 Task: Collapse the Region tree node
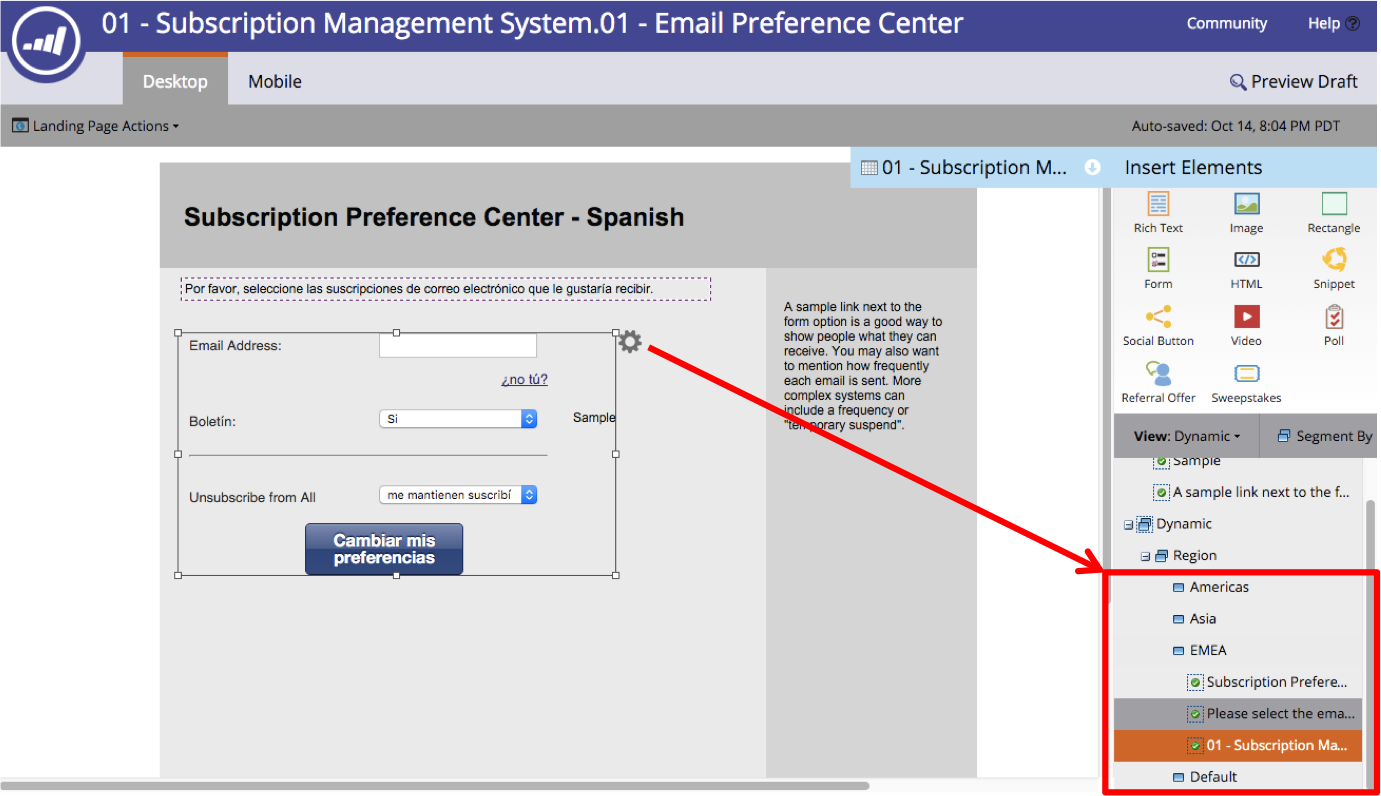point(1146,556)
